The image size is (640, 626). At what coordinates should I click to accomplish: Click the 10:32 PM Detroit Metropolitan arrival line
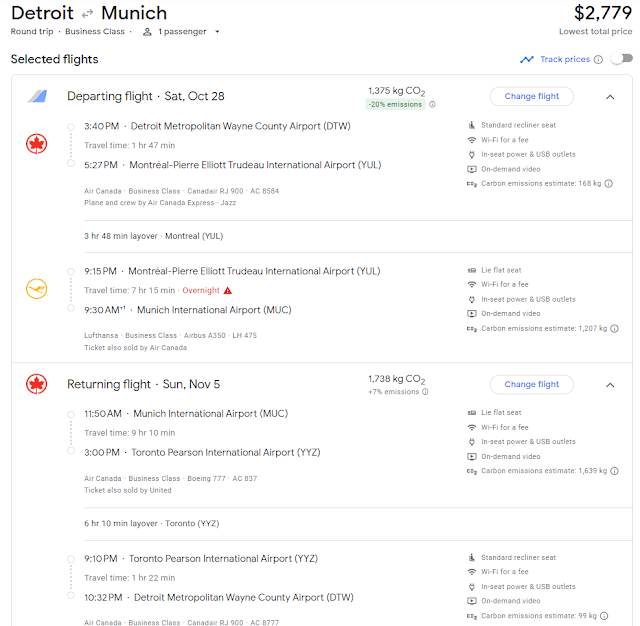click(x=219, y=597)
